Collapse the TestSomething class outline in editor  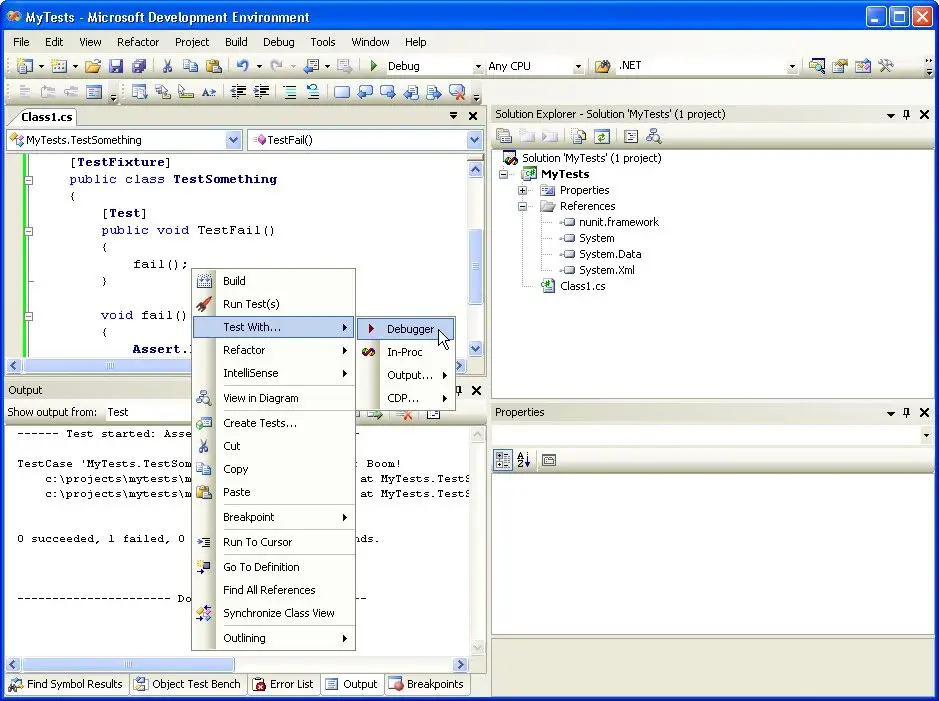(x=28, y=180)
